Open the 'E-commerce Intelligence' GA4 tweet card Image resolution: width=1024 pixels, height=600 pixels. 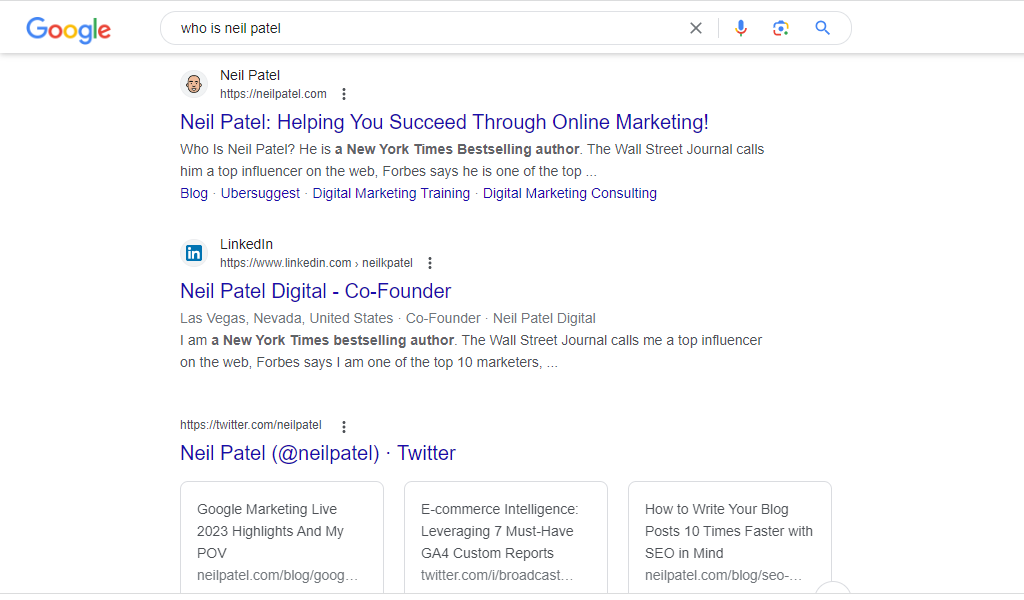click(505, 539)
